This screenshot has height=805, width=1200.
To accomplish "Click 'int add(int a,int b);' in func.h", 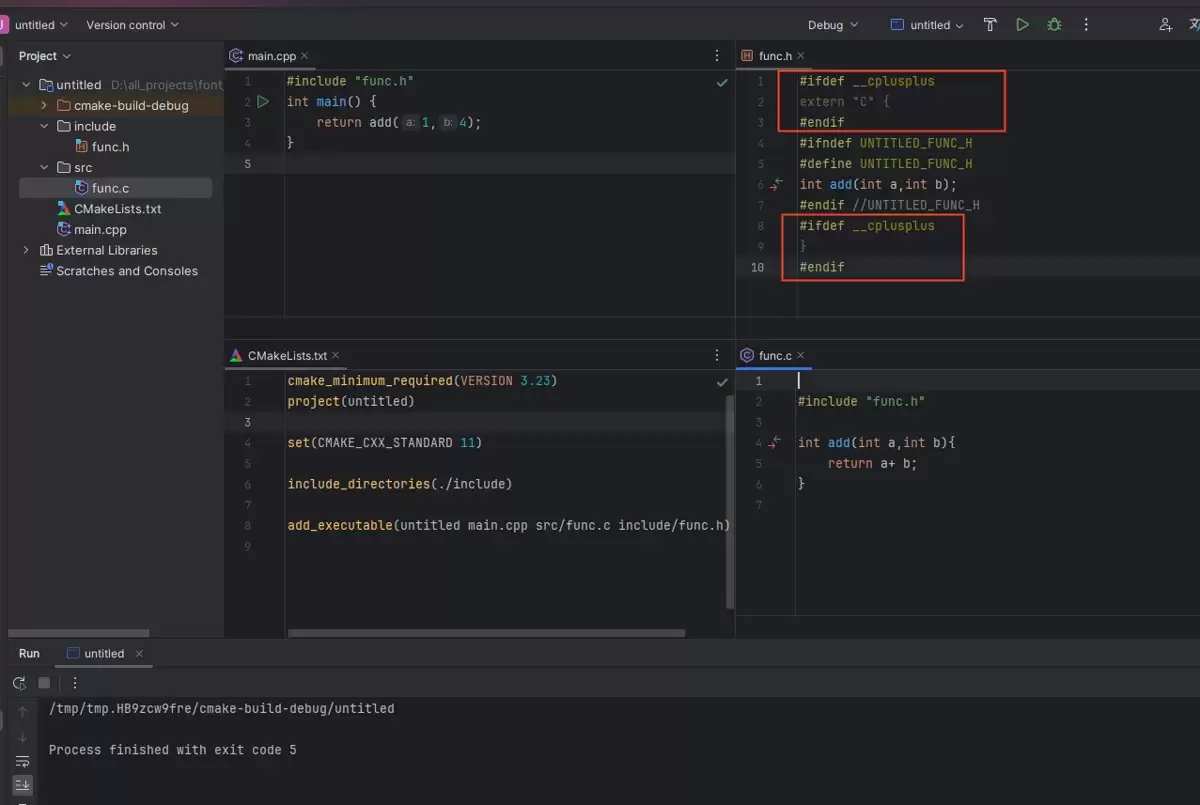I will (878, 184).
